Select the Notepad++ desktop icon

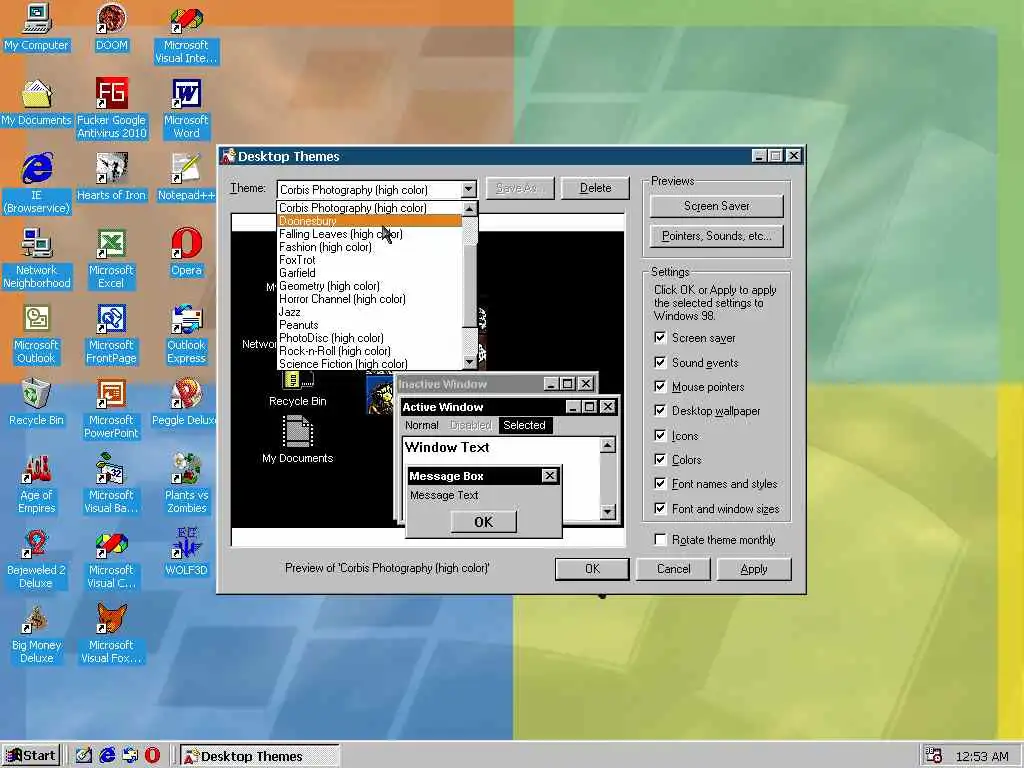pos(186,178)
